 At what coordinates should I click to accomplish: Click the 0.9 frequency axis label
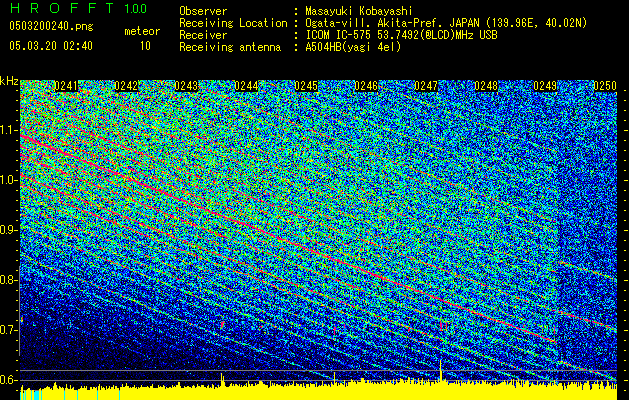[9, 230]
